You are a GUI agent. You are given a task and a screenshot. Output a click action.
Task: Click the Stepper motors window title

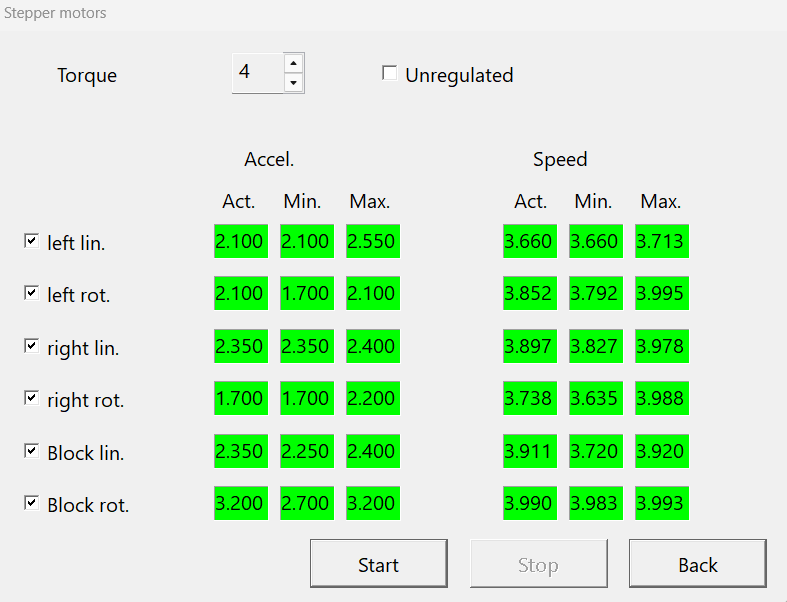point(55,13)
